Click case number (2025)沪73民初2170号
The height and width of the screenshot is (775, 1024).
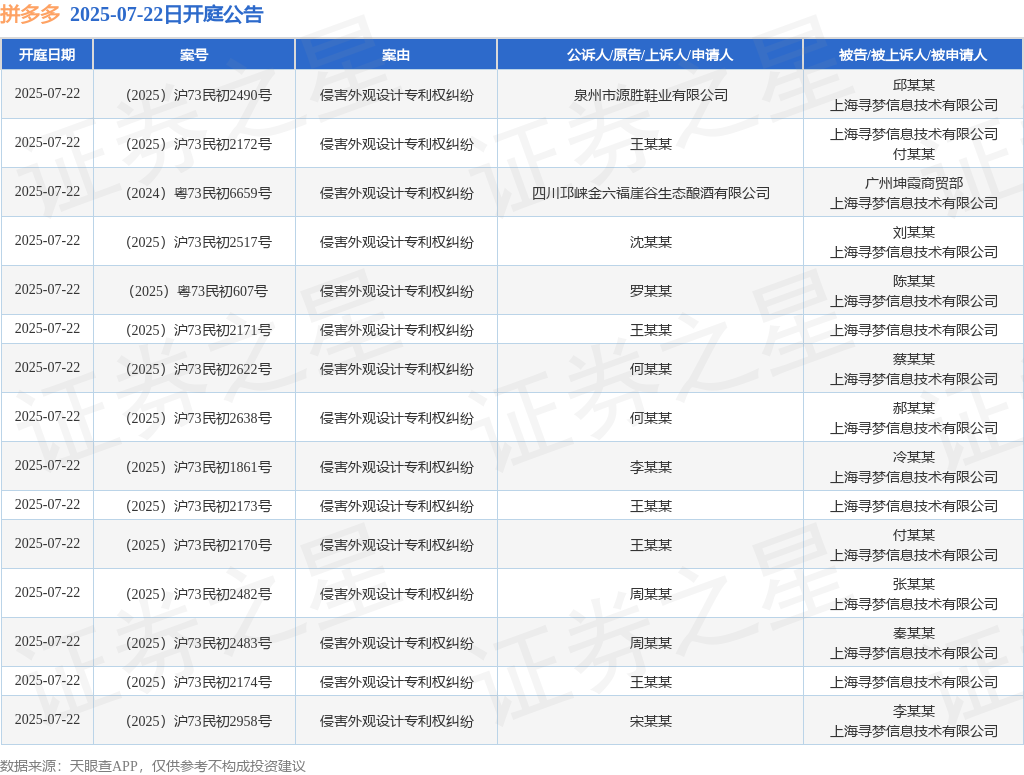click(x=199, y=546)
